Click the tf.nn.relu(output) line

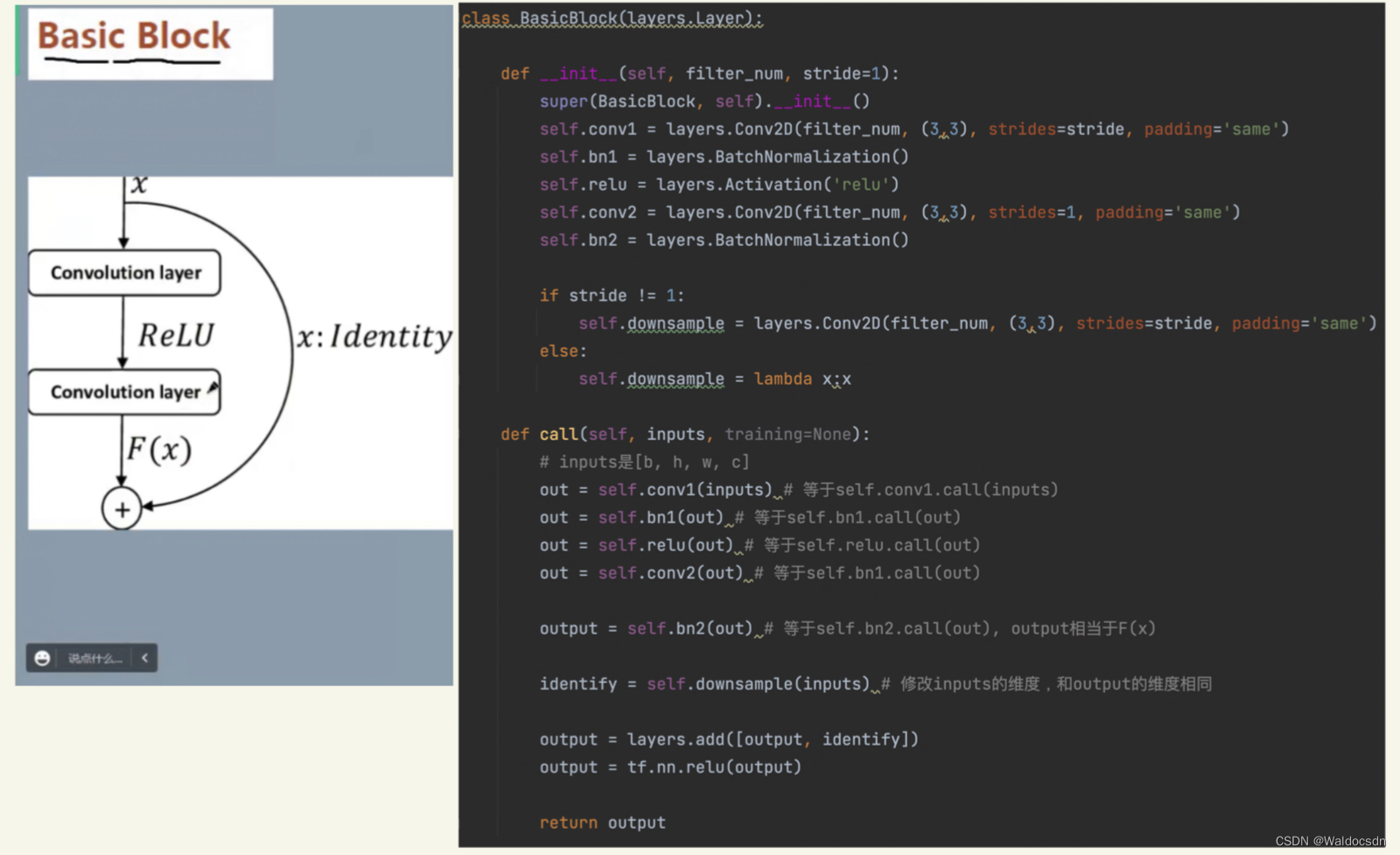click(671, 767)
